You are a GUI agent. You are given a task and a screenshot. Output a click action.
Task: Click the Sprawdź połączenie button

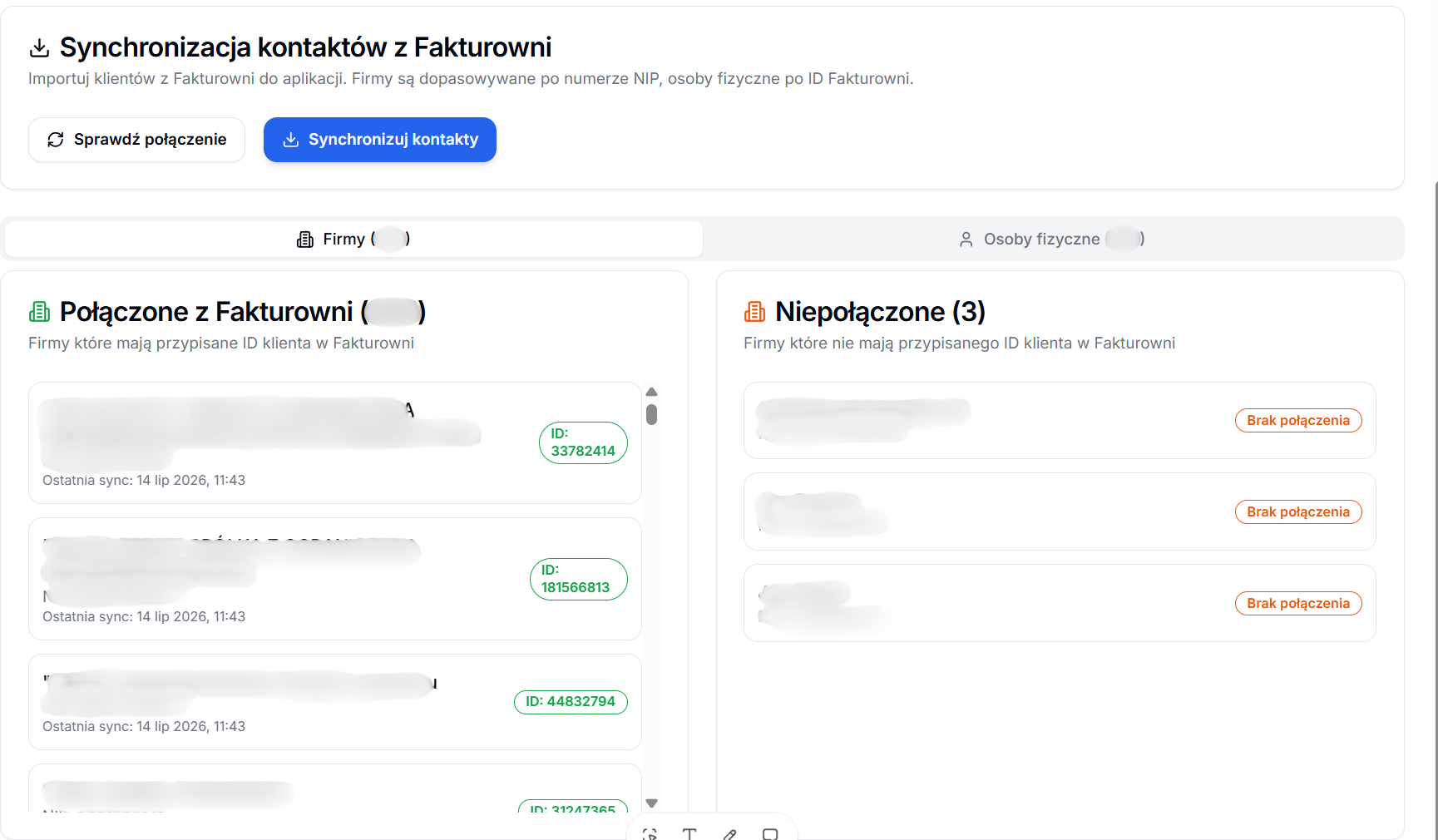136,140
